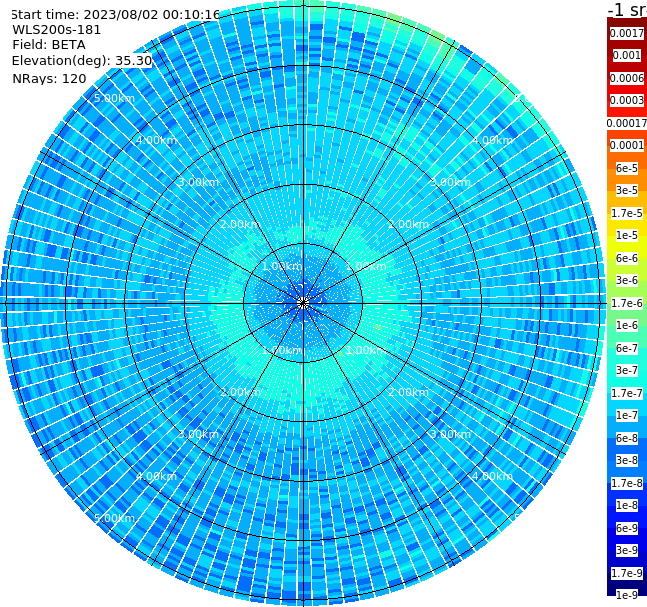Click the northwest 1.00km range ring label
The image size is (647, 607).
tap(283, 266)
